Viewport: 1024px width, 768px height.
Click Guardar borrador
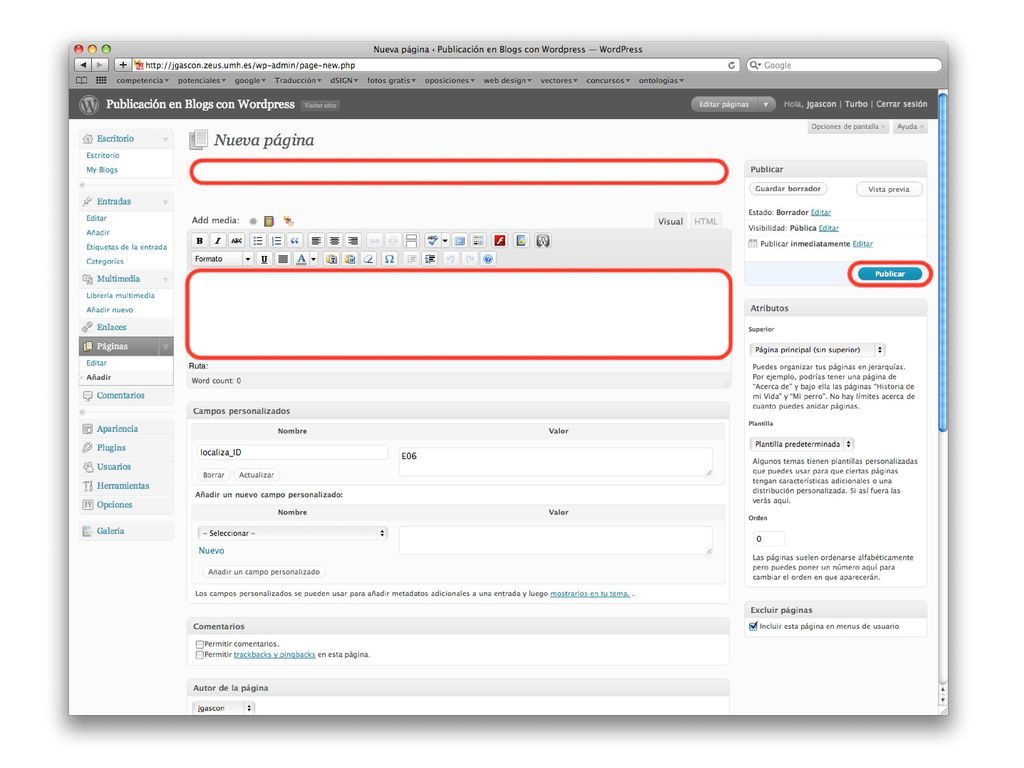coord(788,189)
